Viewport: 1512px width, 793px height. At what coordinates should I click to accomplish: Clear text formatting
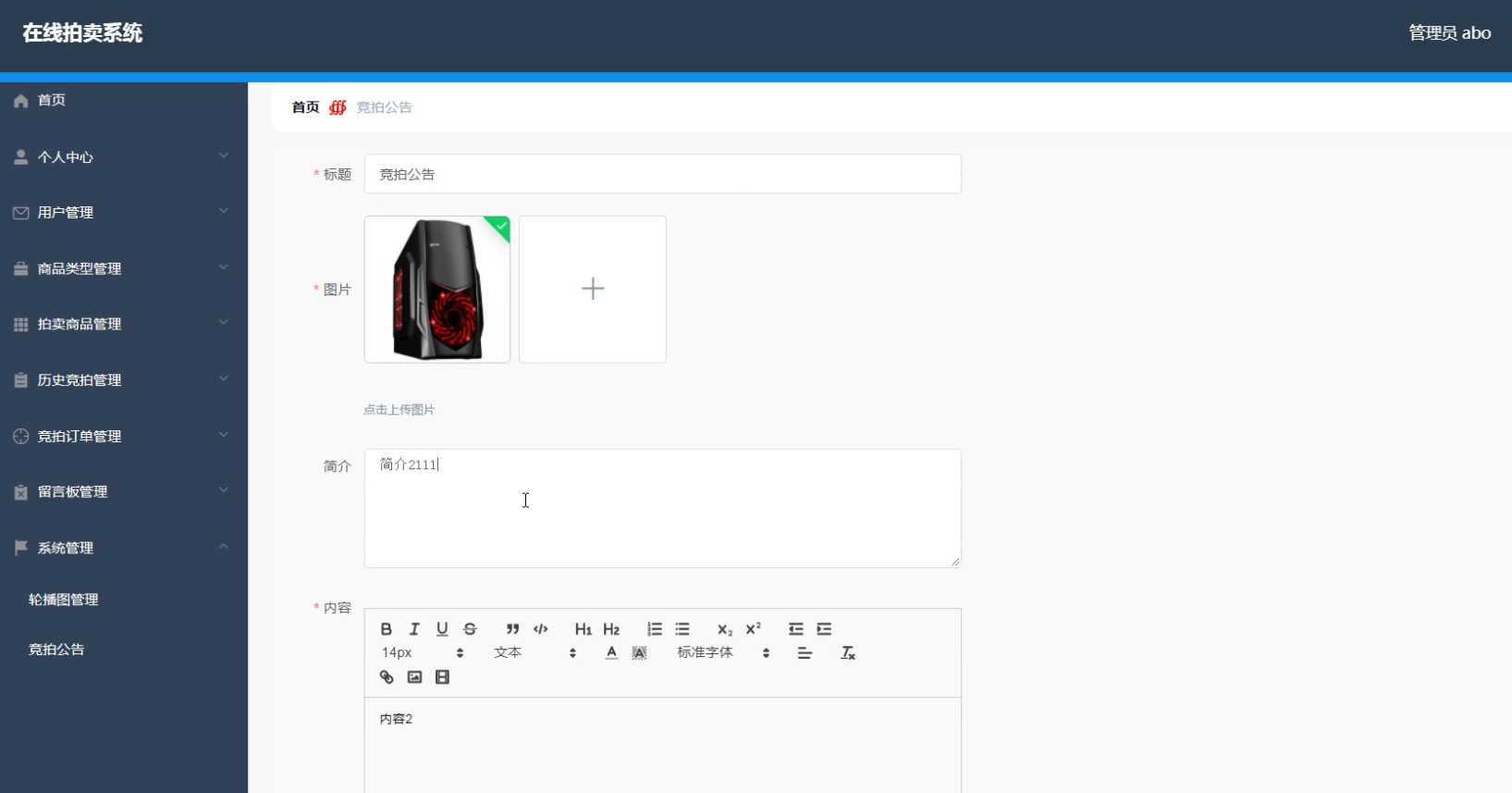848,653
